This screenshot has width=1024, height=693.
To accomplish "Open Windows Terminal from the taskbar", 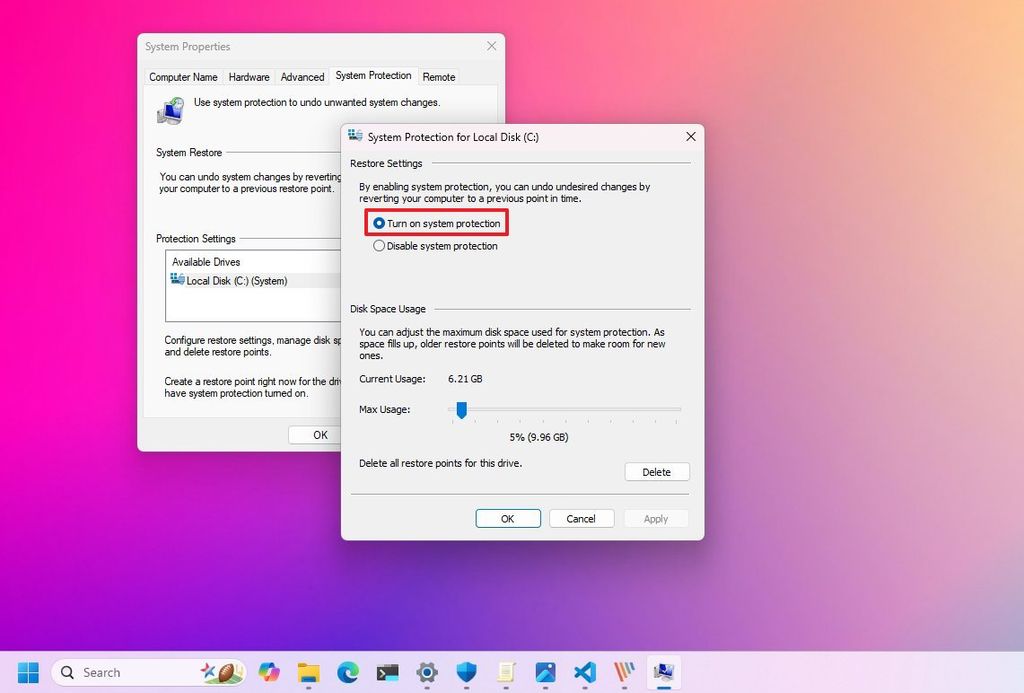I will (x=387, y=672).
